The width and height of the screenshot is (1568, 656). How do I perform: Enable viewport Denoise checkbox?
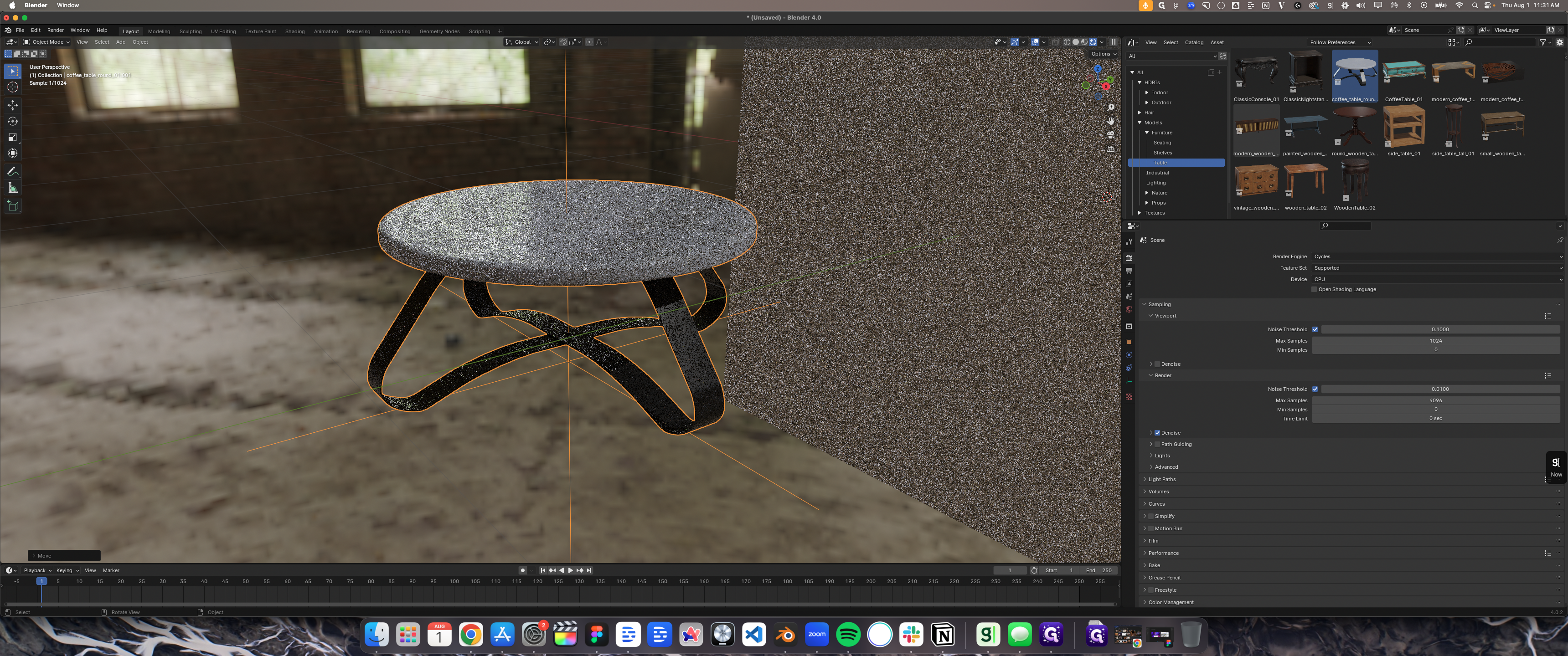(1157, 364)
